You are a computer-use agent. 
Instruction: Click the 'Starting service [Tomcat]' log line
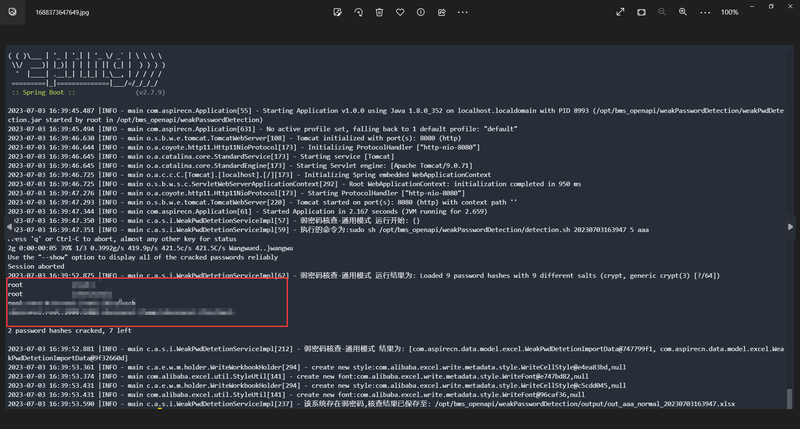click(x=201, y=157)
